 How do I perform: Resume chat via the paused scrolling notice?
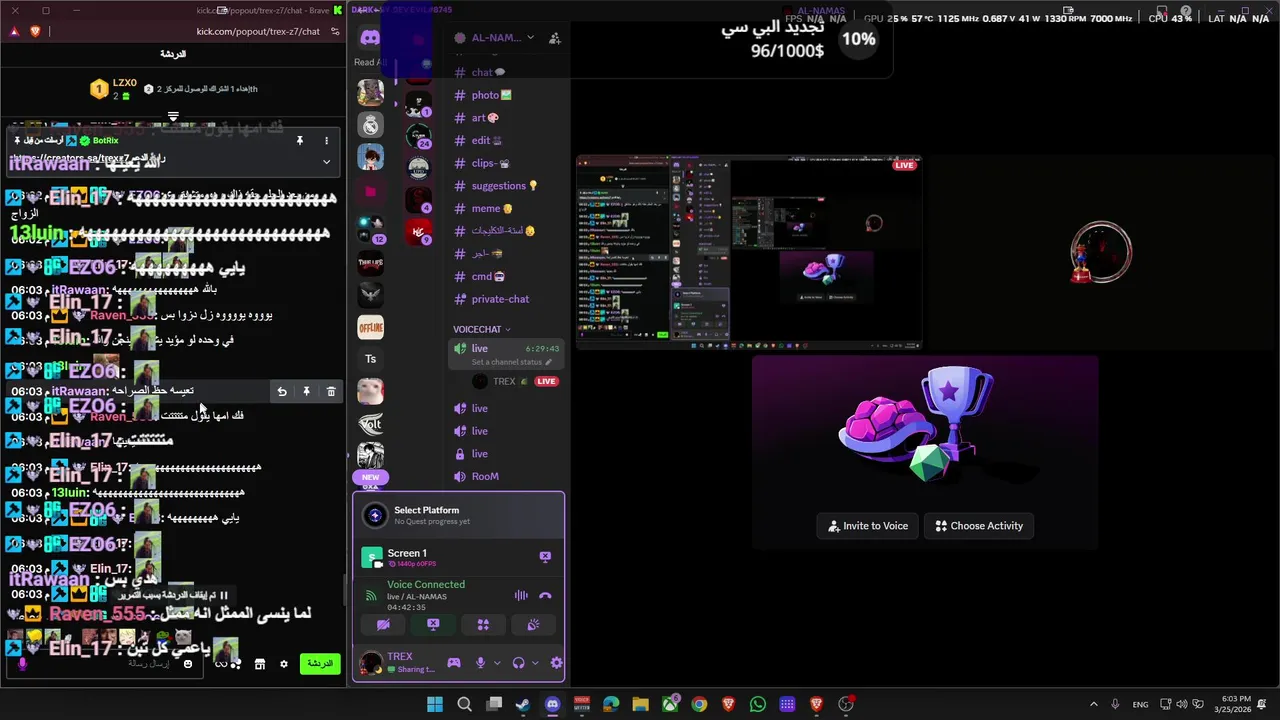175,595
